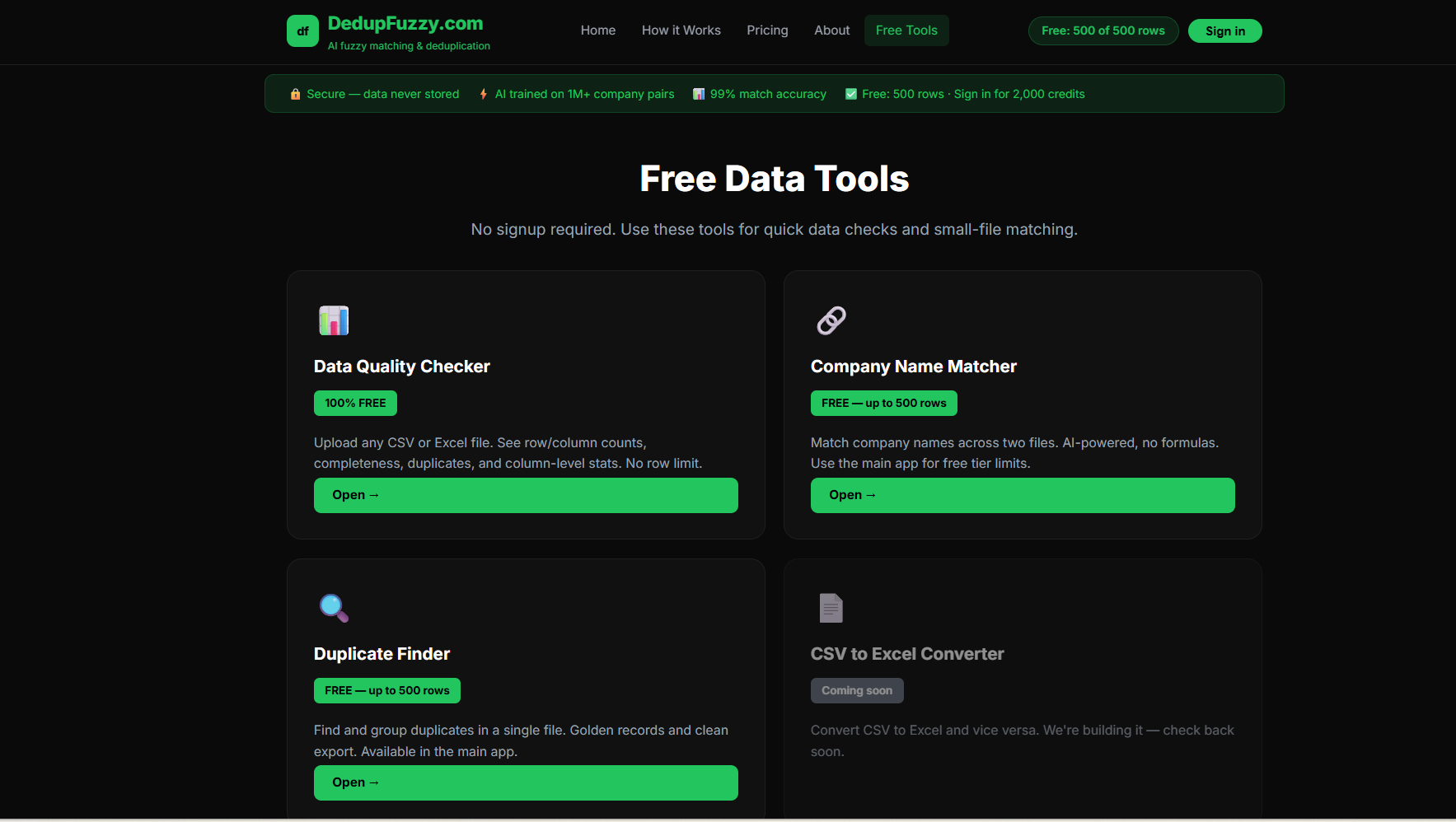Open the How it Works page
The image size is (1456, 822).
pos(681,30)
